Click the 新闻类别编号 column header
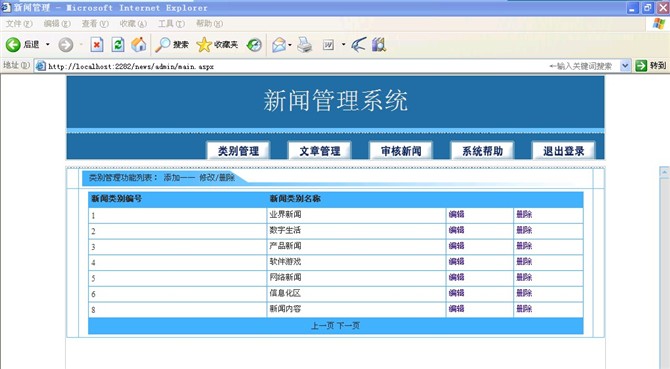 tap(117, 199)
